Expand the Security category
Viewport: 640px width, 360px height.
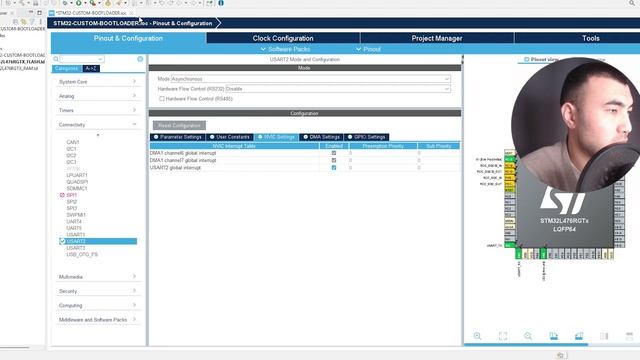coord(98,291)
